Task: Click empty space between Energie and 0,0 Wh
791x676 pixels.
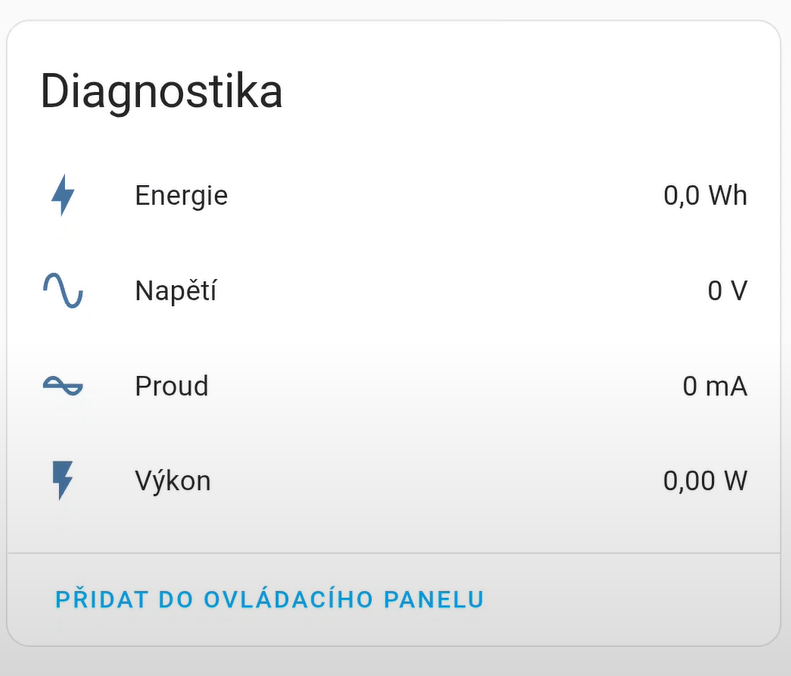Action: (x=440, y=195)
